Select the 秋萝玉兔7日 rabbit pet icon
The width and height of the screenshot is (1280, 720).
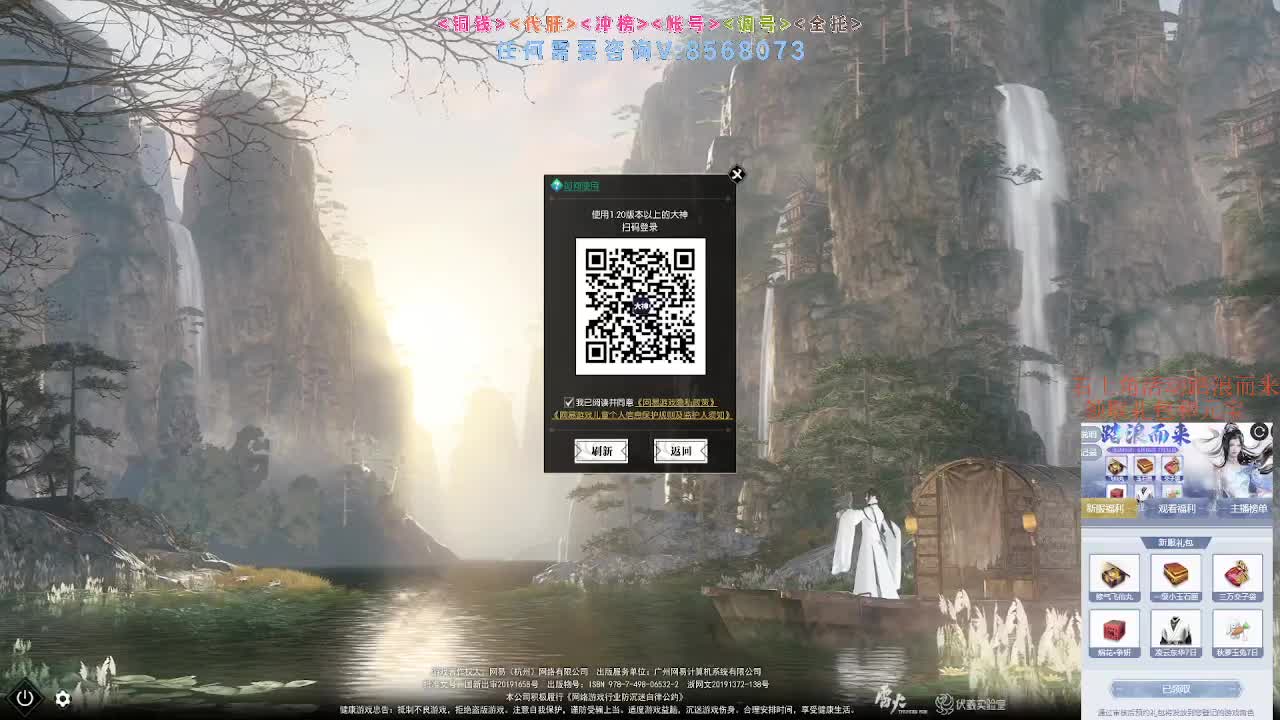coord(1236,630)
